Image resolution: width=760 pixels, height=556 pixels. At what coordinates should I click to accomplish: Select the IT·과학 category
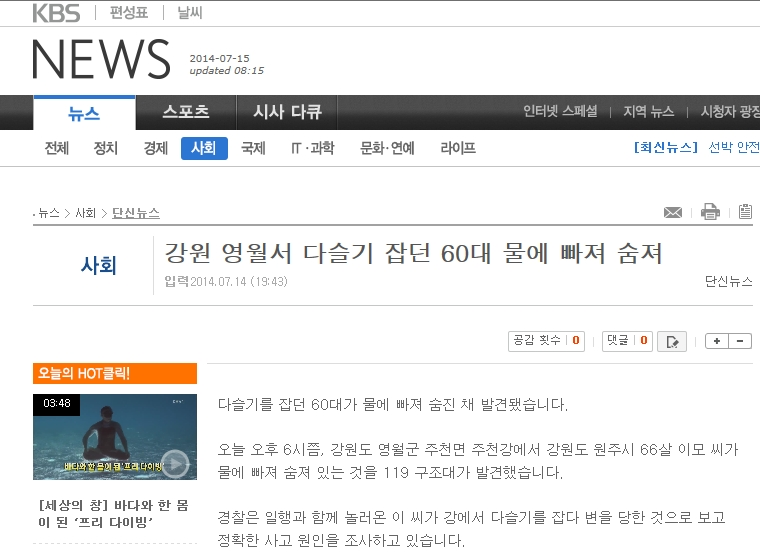pos(312,148)
